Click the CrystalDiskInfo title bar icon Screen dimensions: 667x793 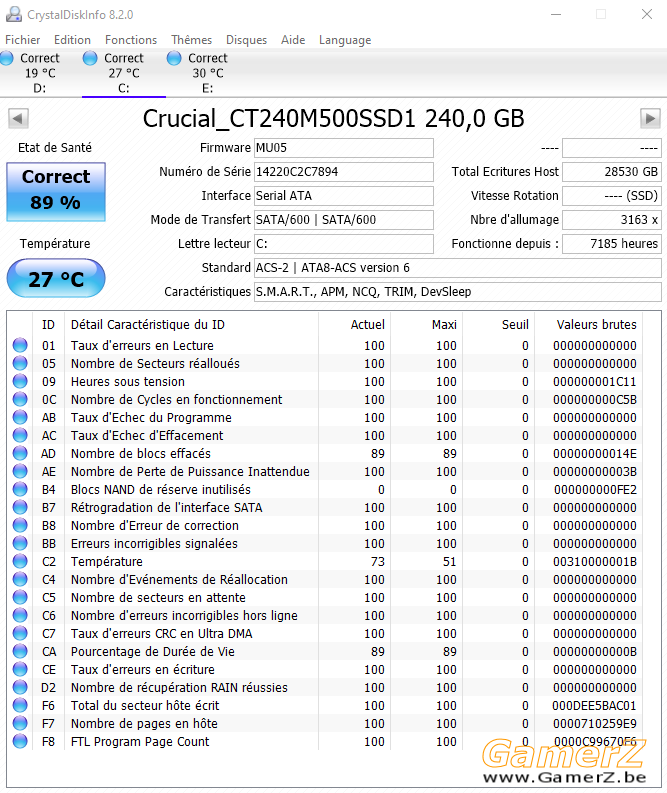[x=14, y=14]
